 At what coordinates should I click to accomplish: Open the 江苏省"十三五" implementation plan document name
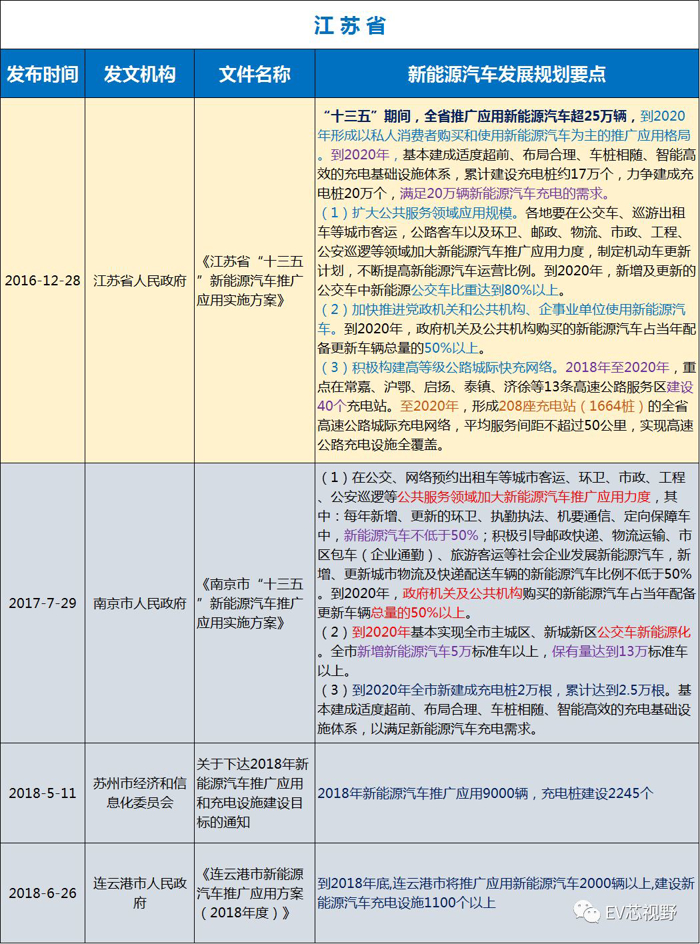[x=255, y=281]
